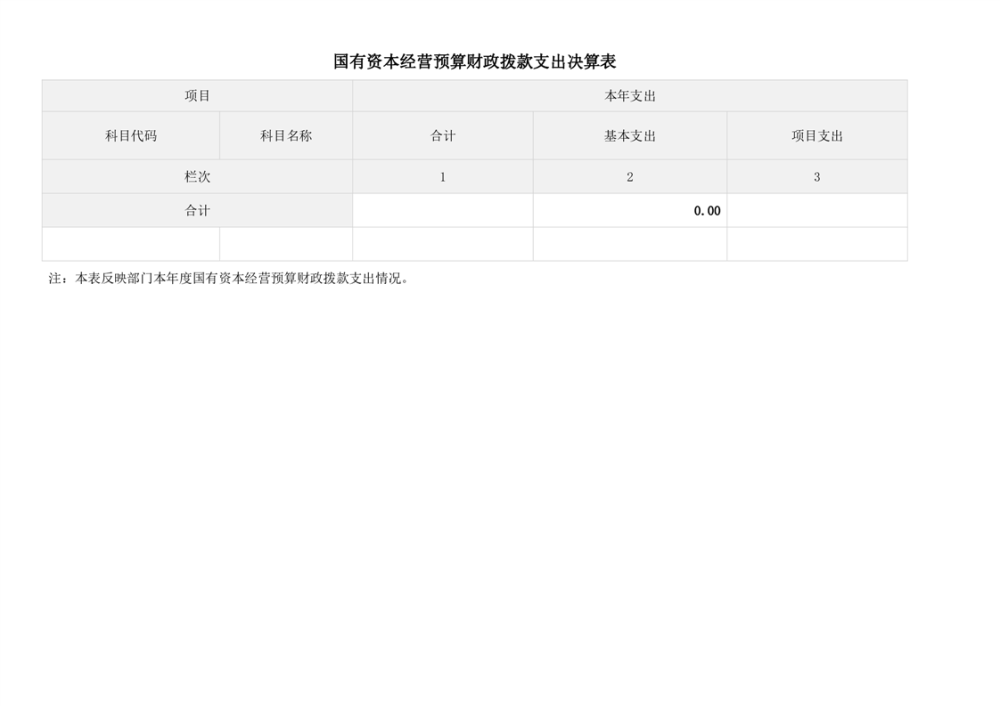Click the 科目代码 column header
Image resolution: width=1000 pixels, height=706 pixels.
131,136
